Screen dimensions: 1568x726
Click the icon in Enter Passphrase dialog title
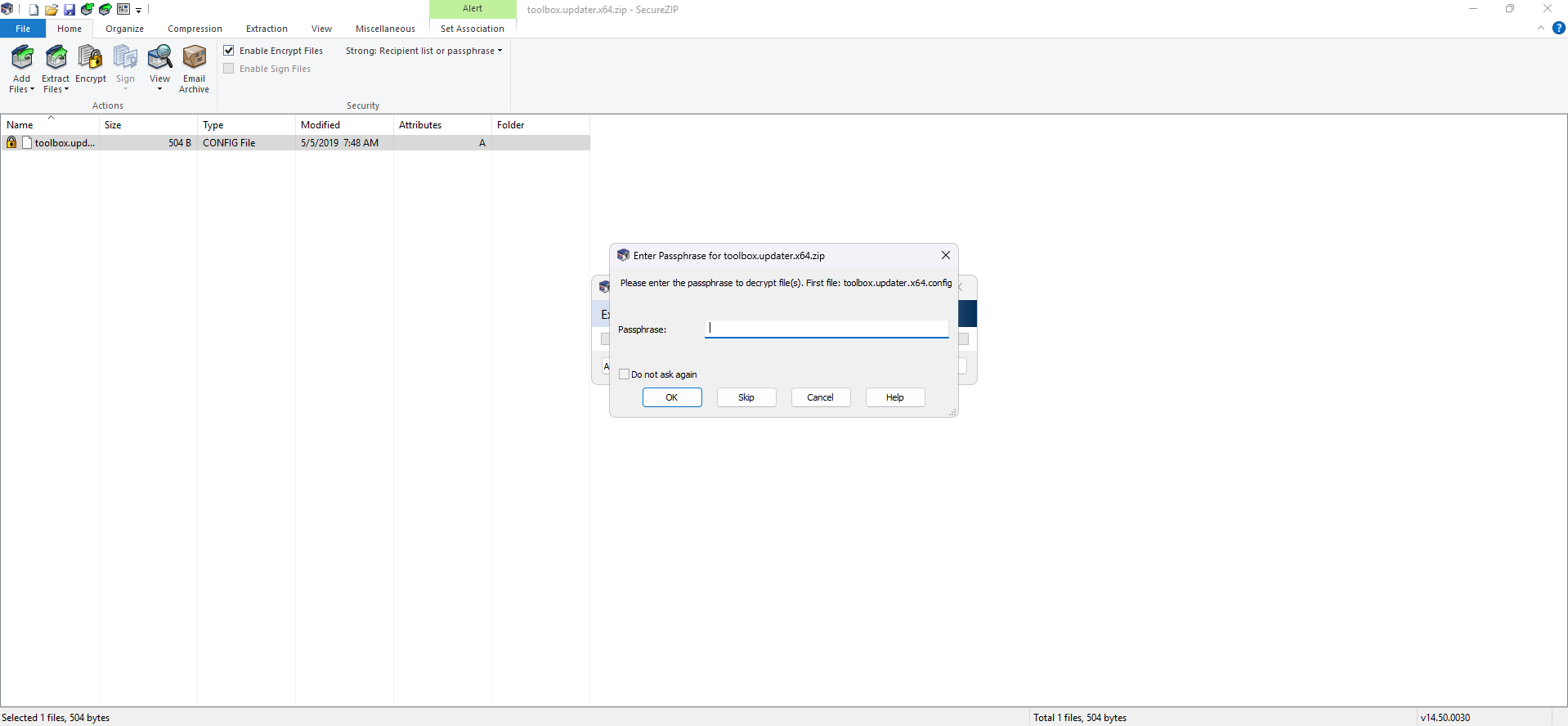click(x=623, y=255)
